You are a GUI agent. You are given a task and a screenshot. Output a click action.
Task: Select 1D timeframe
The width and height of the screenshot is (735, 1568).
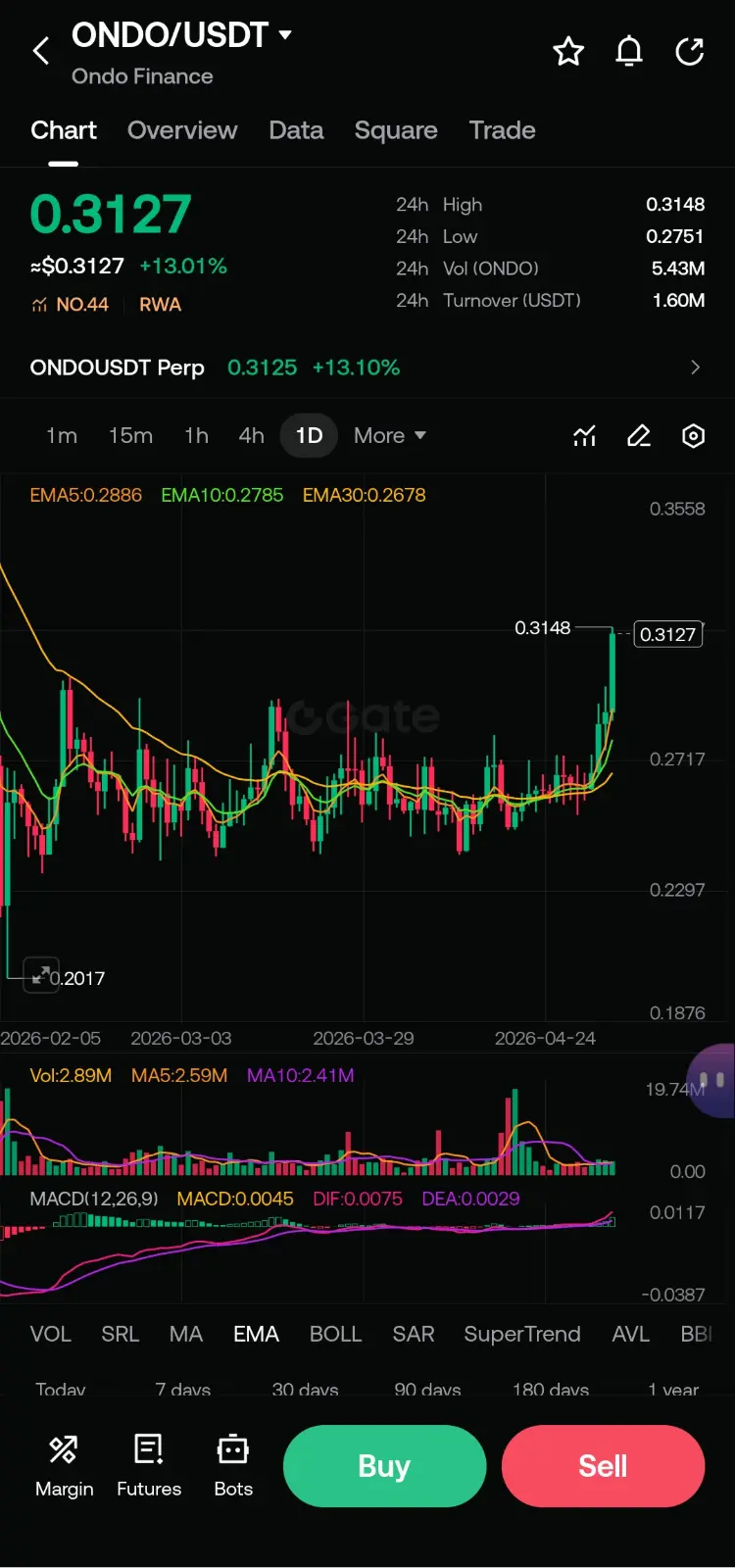[309, 435]
